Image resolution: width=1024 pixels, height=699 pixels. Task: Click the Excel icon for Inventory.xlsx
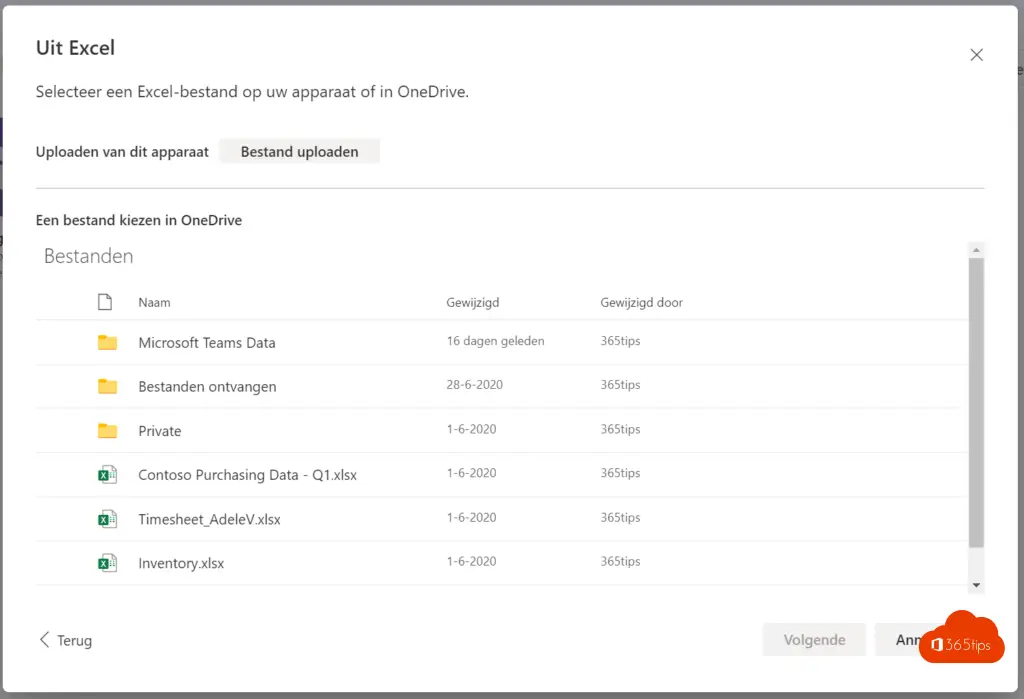(x=107, y=562)
